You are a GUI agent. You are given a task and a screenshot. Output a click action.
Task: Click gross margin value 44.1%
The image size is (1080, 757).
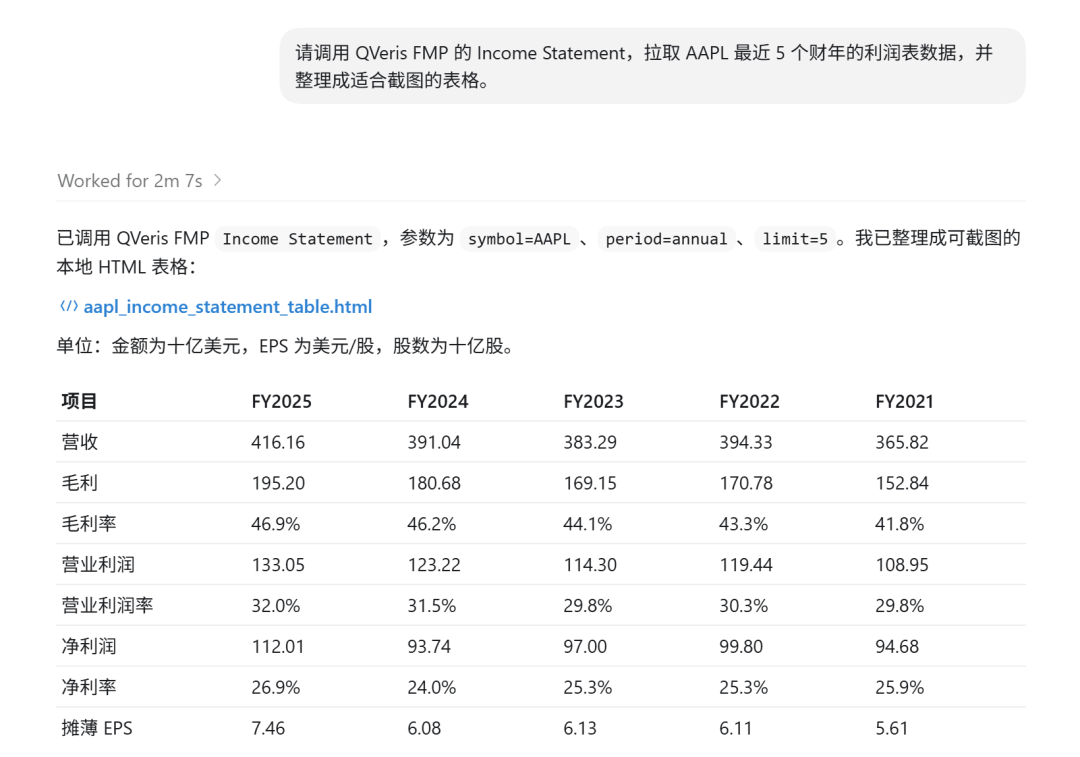click(588, 524)
